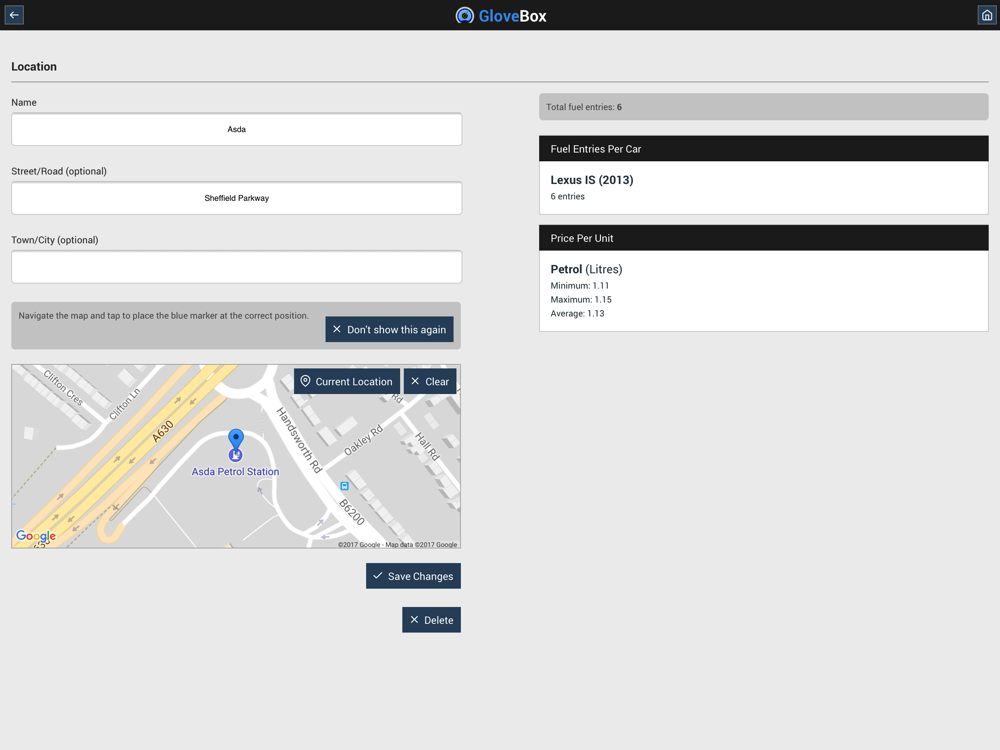
Task: Click the Oakley Rd label on map
Action: (364, 441)
